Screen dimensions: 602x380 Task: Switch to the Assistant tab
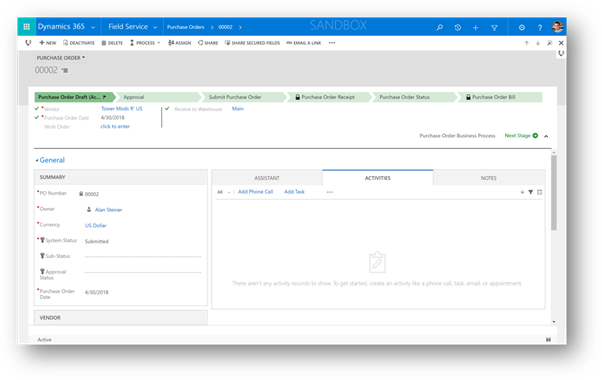pyautogui.click(x=267, y=178)
